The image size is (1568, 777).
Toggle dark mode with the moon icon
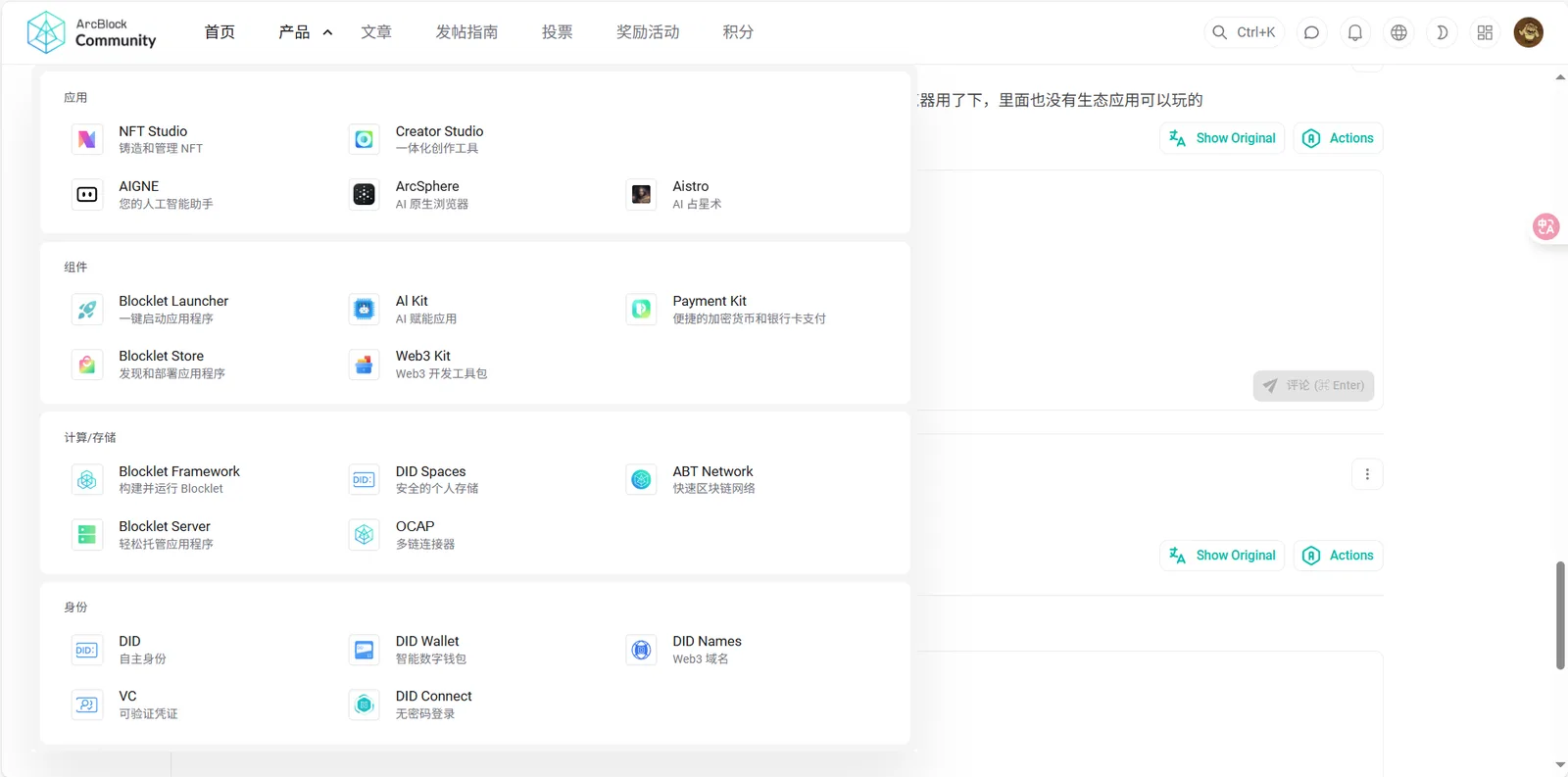click(1442, 32)
